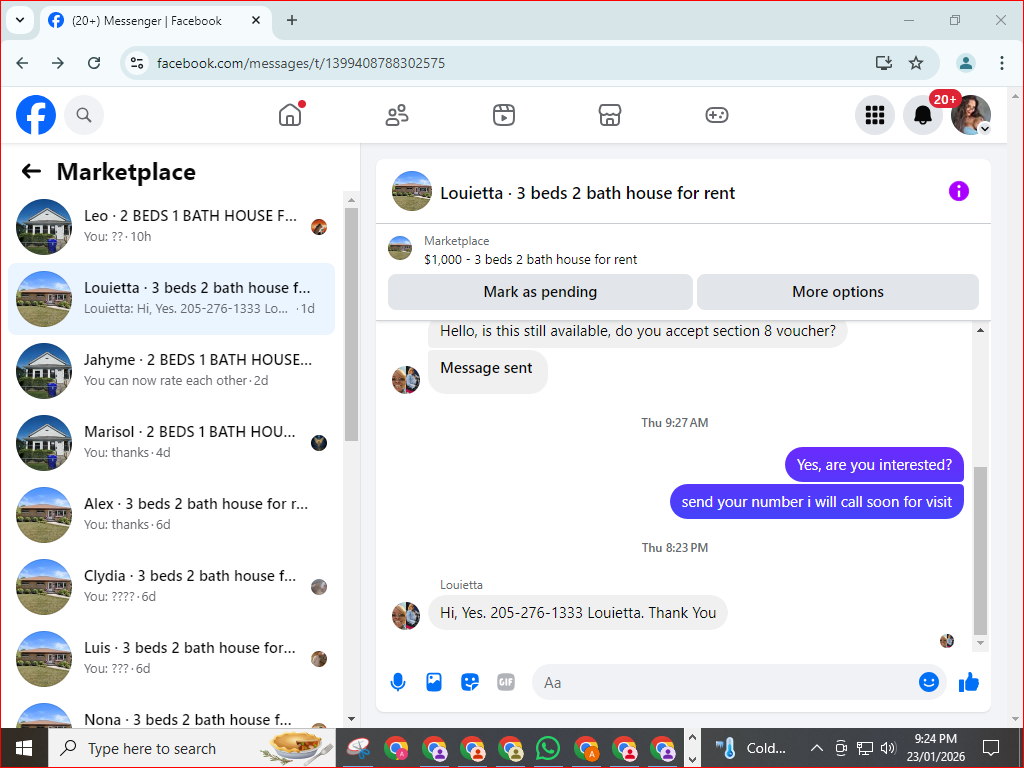Click the browser back arrow
The width and height of the screenshot is (1024, 768).
point(22,63)
